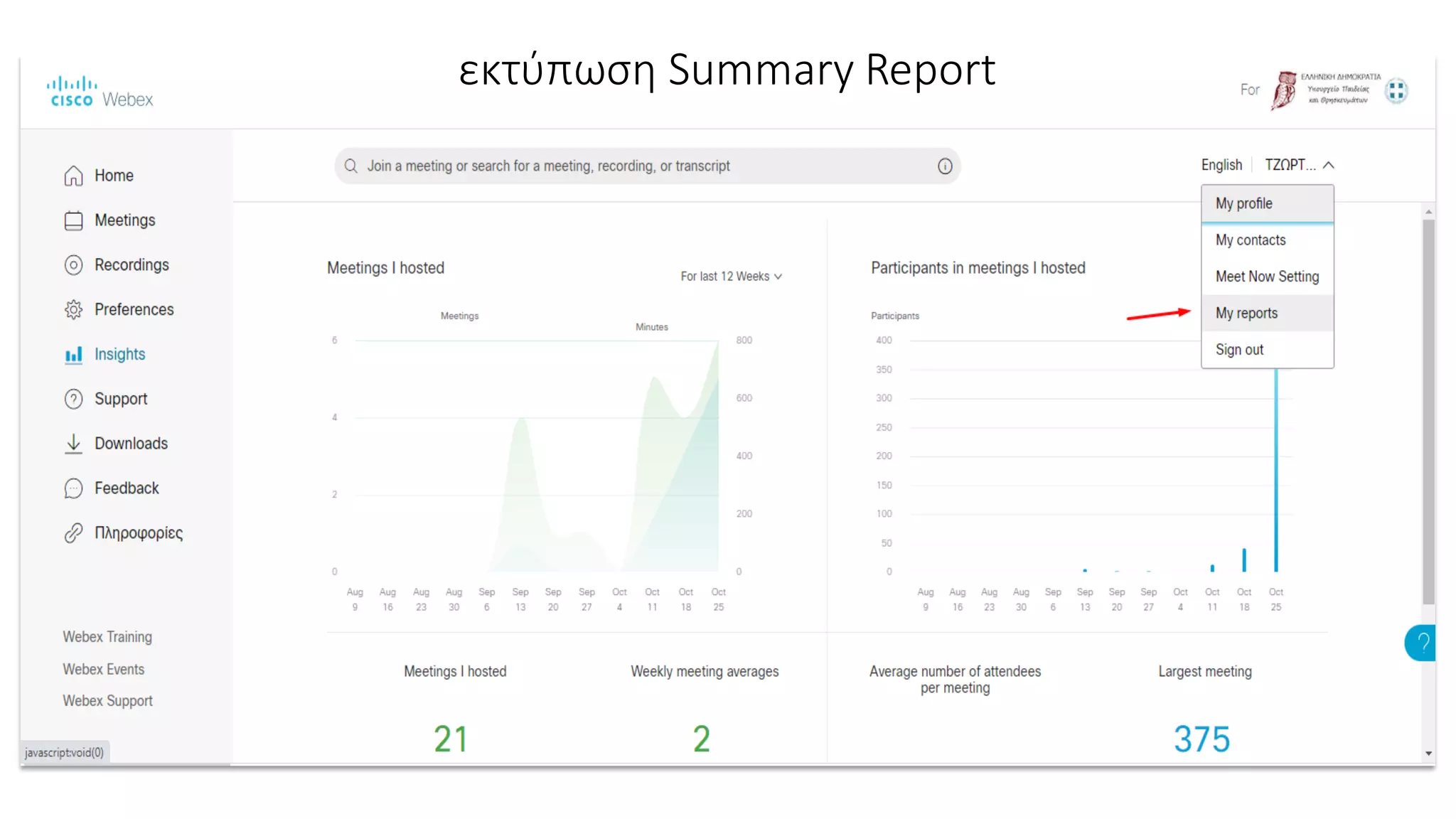Click the Preferences gear icon
Viewport: 1456px width, 819px height.
pyautogui.click(x=73, y=310)
